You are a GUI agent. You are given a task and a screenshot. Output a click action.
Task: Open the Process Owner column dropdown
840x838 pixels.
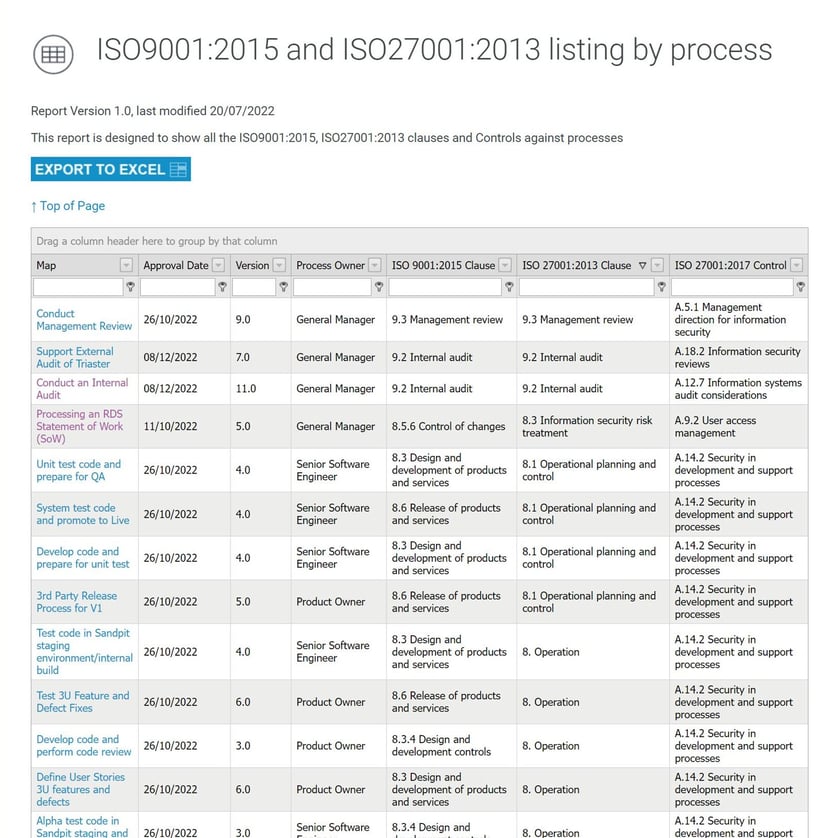click(x=375, y=265)
